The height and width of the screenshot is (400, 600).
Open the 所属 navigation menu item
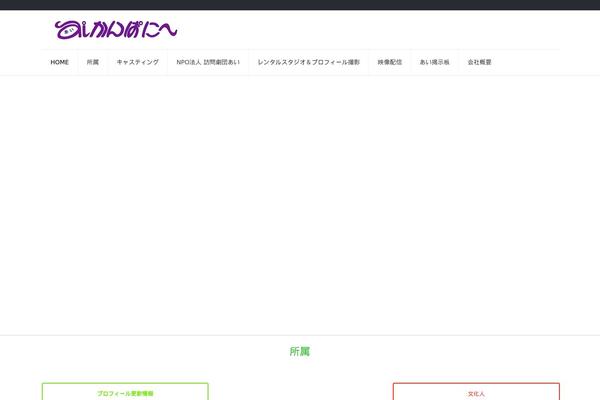[x=93, y=62]
